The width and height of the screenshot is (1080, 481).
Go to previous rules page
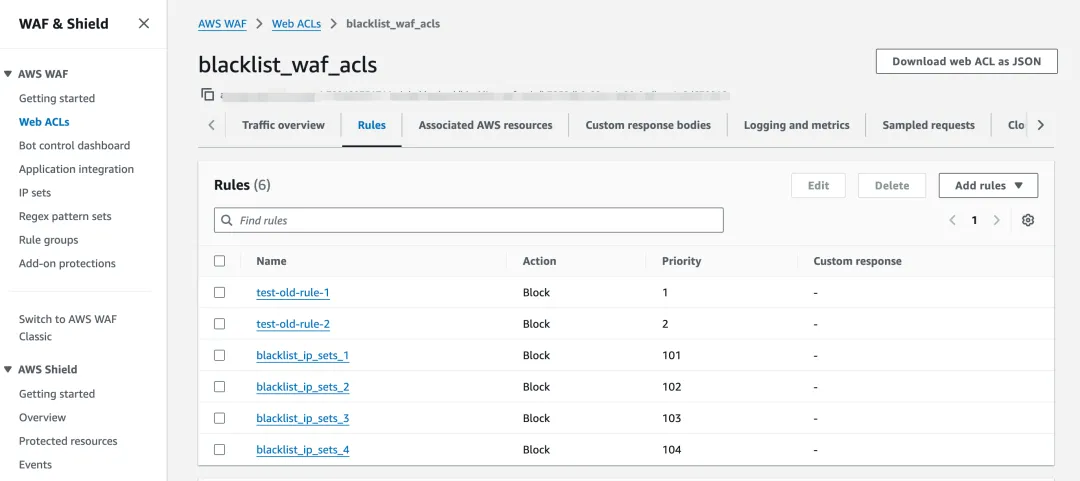click(x=953, y=220)
